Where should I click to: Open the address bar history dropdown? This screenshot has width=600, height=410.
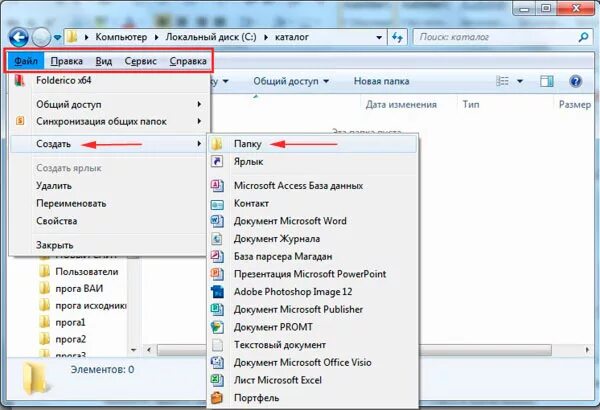(x=379, y=38)
